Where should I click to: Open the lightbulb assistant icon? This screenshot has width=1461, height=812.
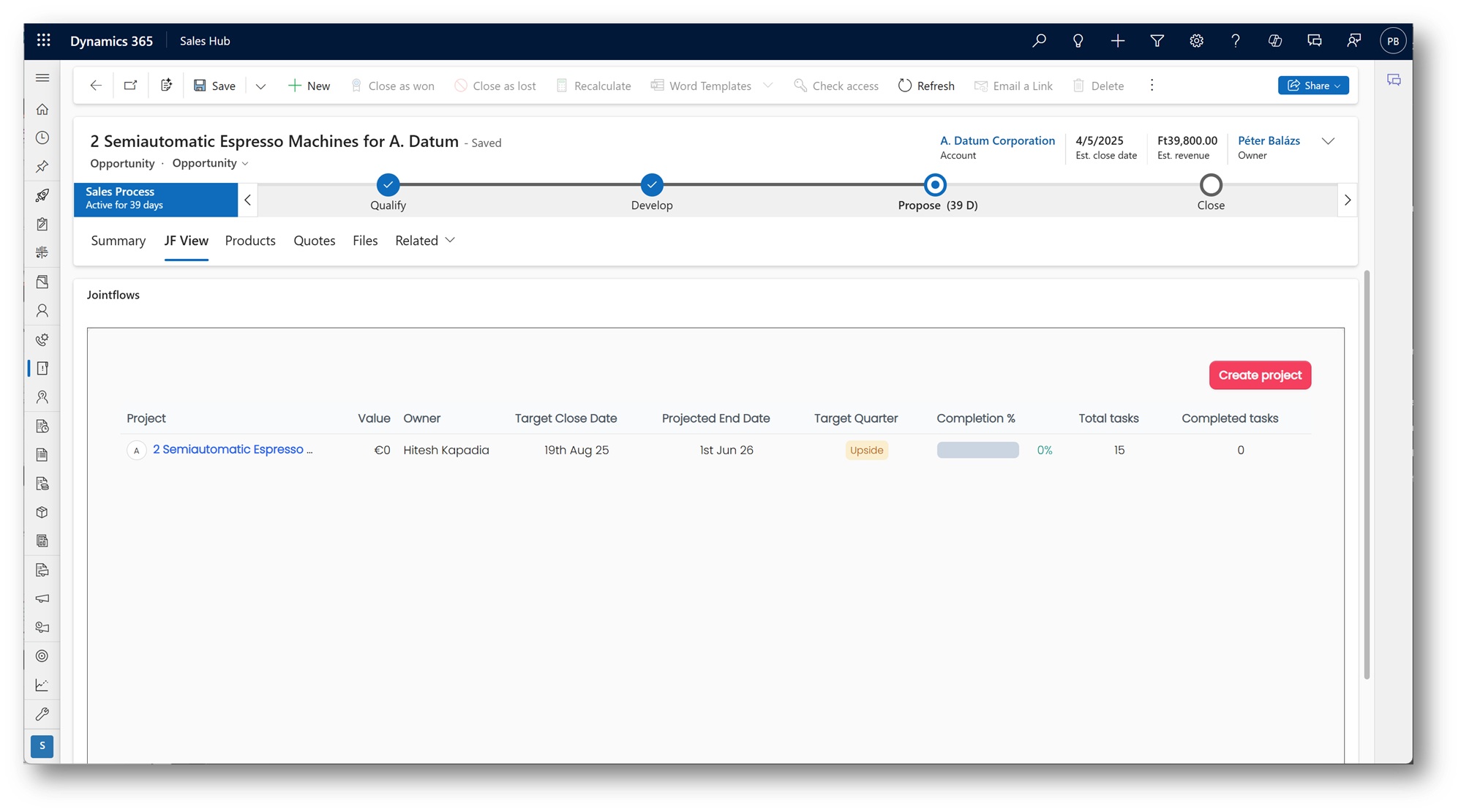pos(1078,41)
